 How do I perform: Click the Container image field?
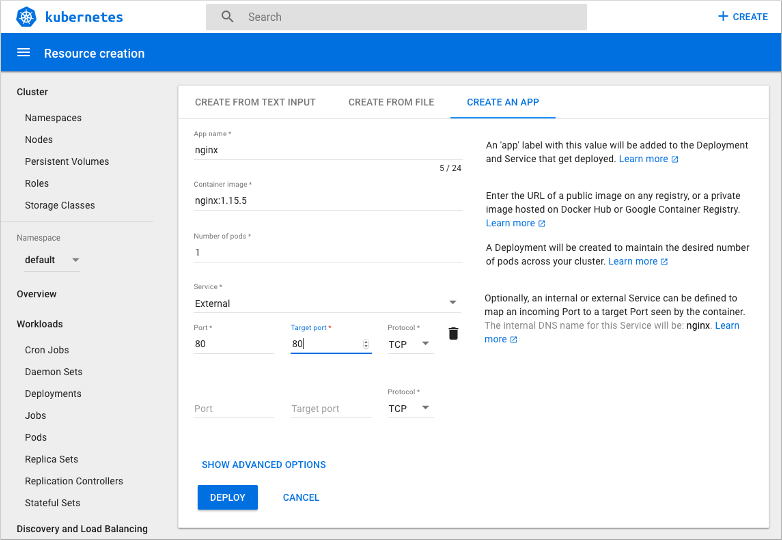(x=327, y=201)
